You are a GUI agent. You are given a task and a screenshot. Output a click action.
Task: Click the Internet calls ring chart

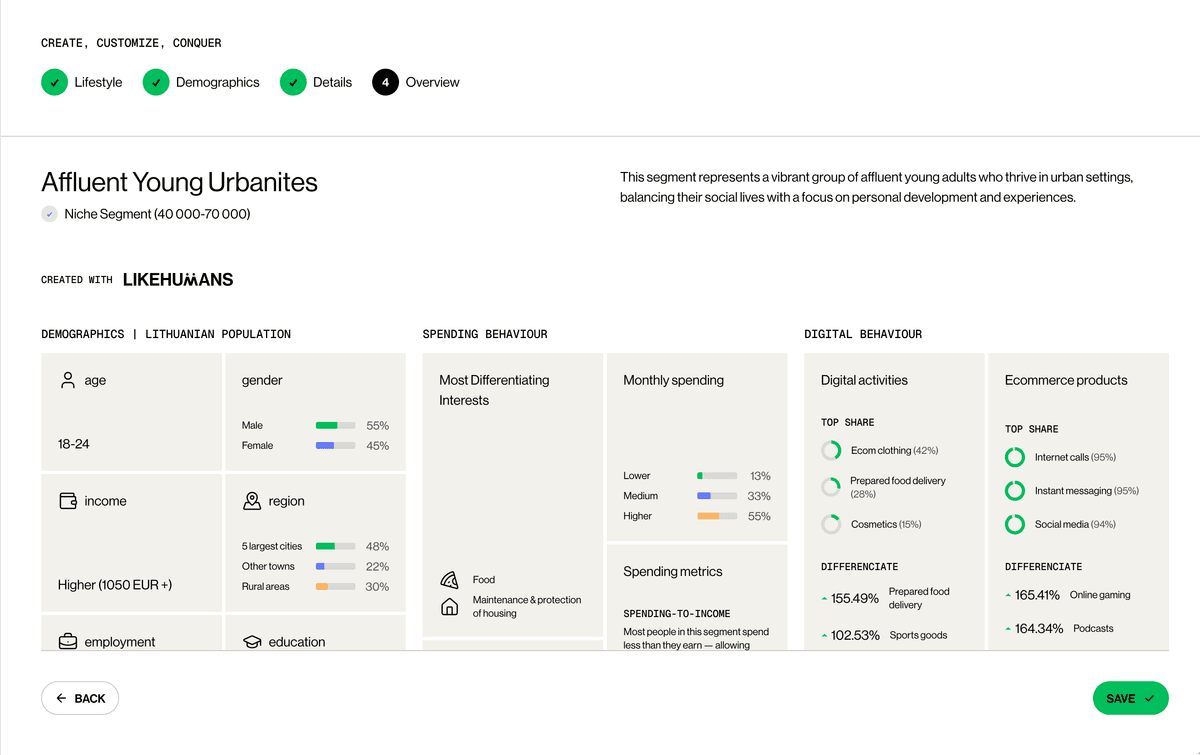click(x=1015, y=457)
